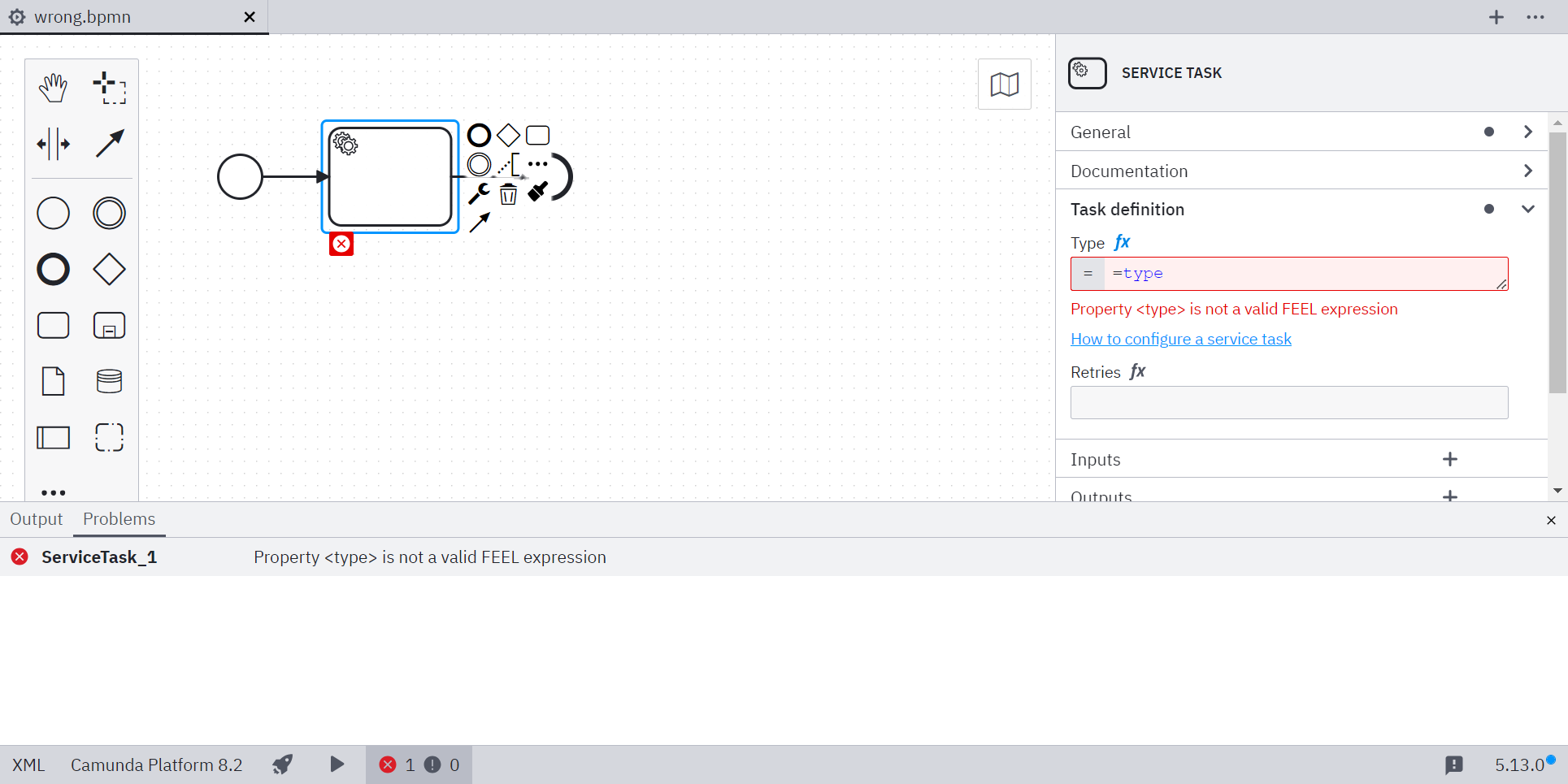Pick intermediate event from palette
The image size is (1568, 784).
point(110,214)
